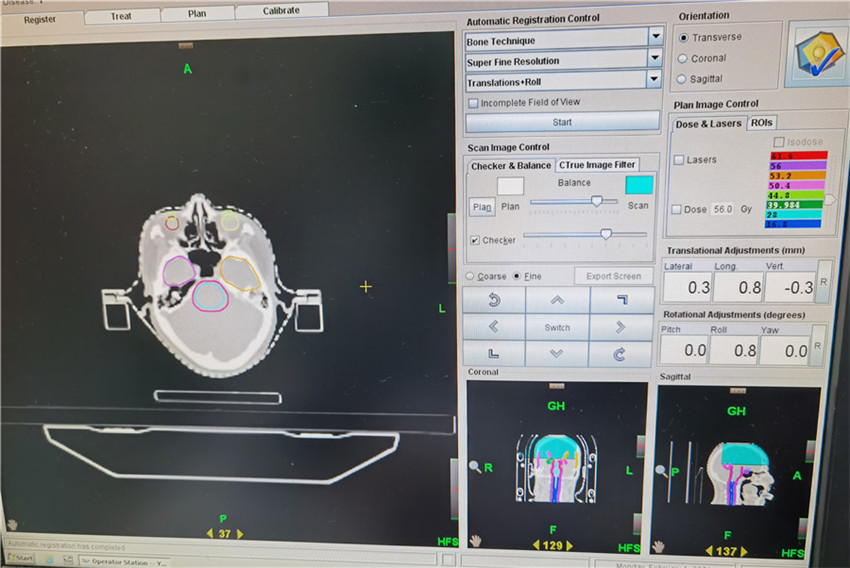Click the Plan color button
This screenshot has width=850, height=568.
(x=482, y=207)
